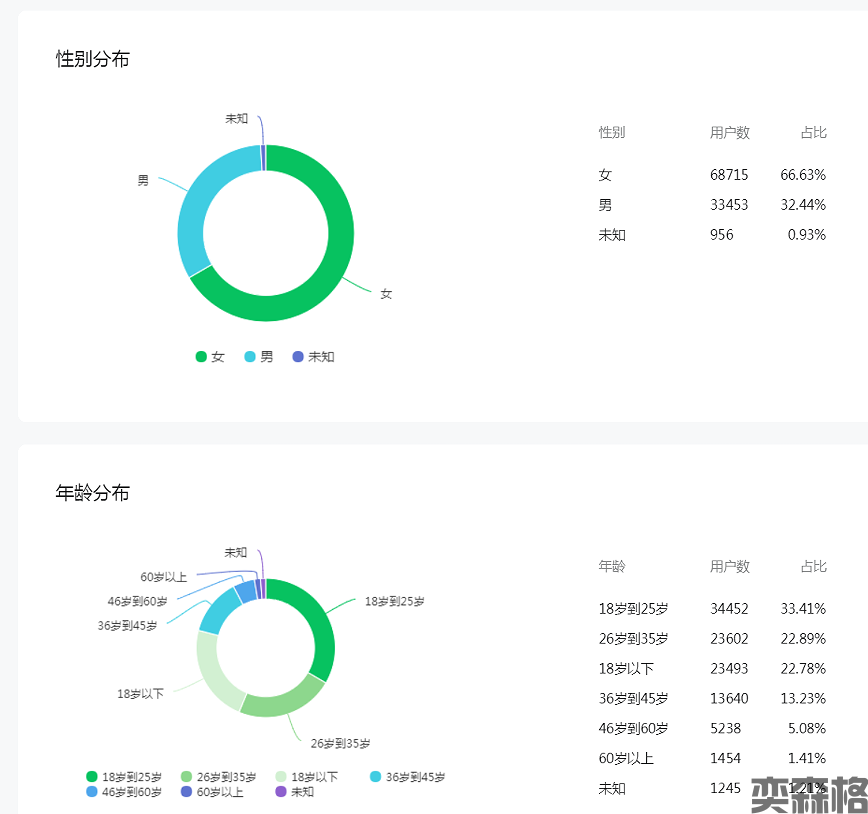Toggle the 女 legend item in gender chart
This screenshot has width=868, height=814.
click(210, 357)
